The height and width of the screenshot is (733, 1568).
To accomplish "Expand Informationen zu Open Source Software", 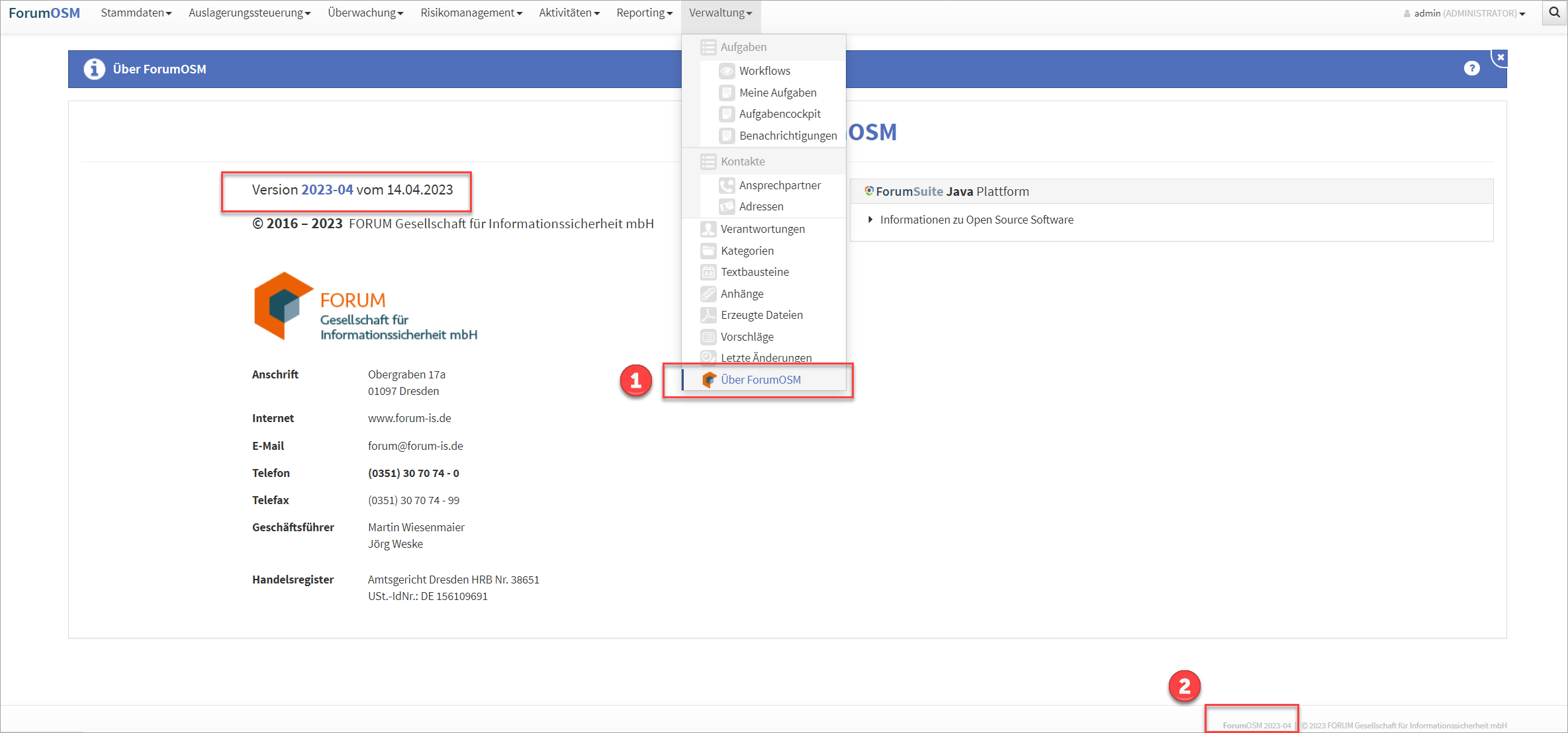I will [x=976, y=220].
